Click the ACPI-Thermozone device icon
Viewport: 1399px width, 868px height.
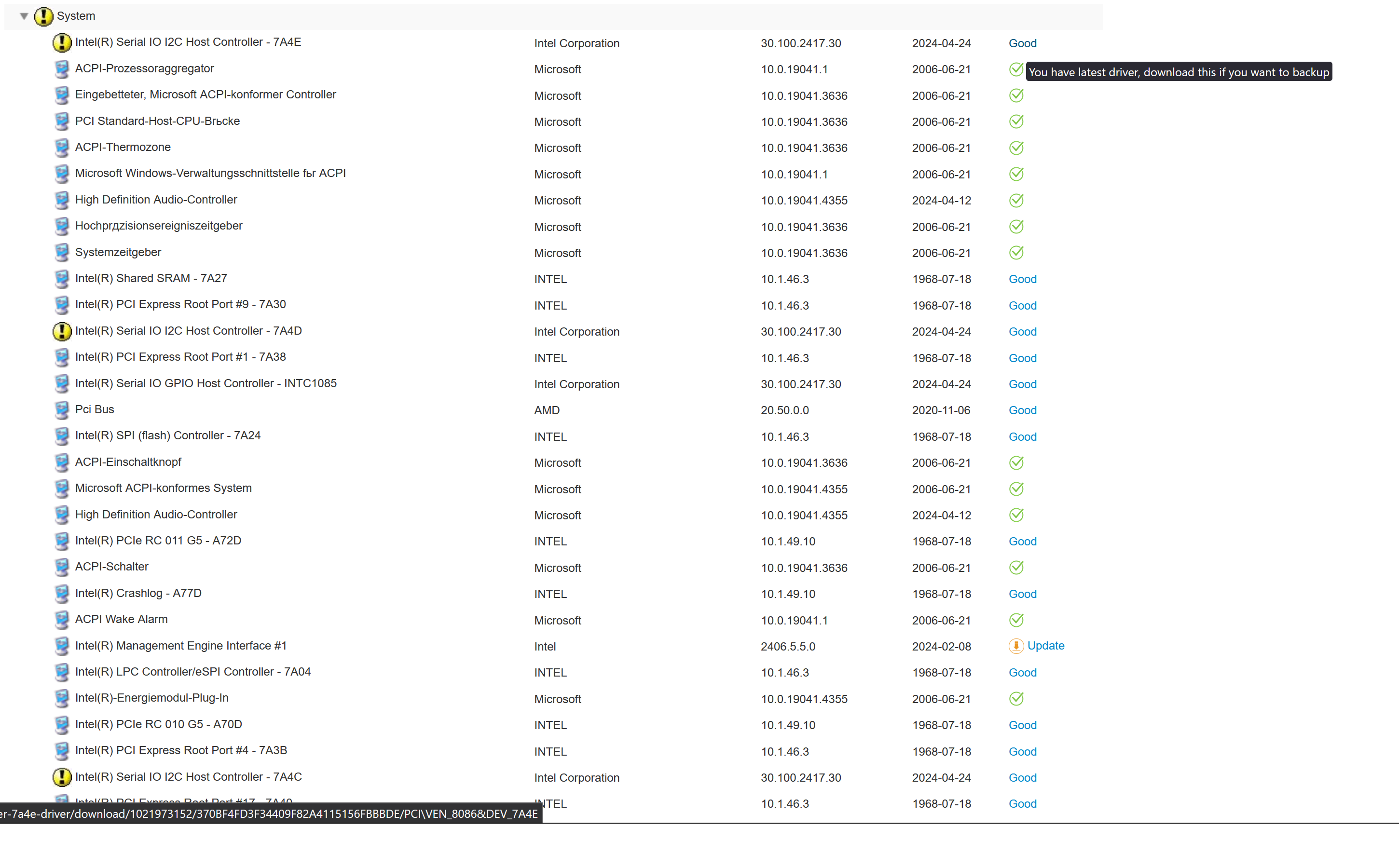pos(62,148)
